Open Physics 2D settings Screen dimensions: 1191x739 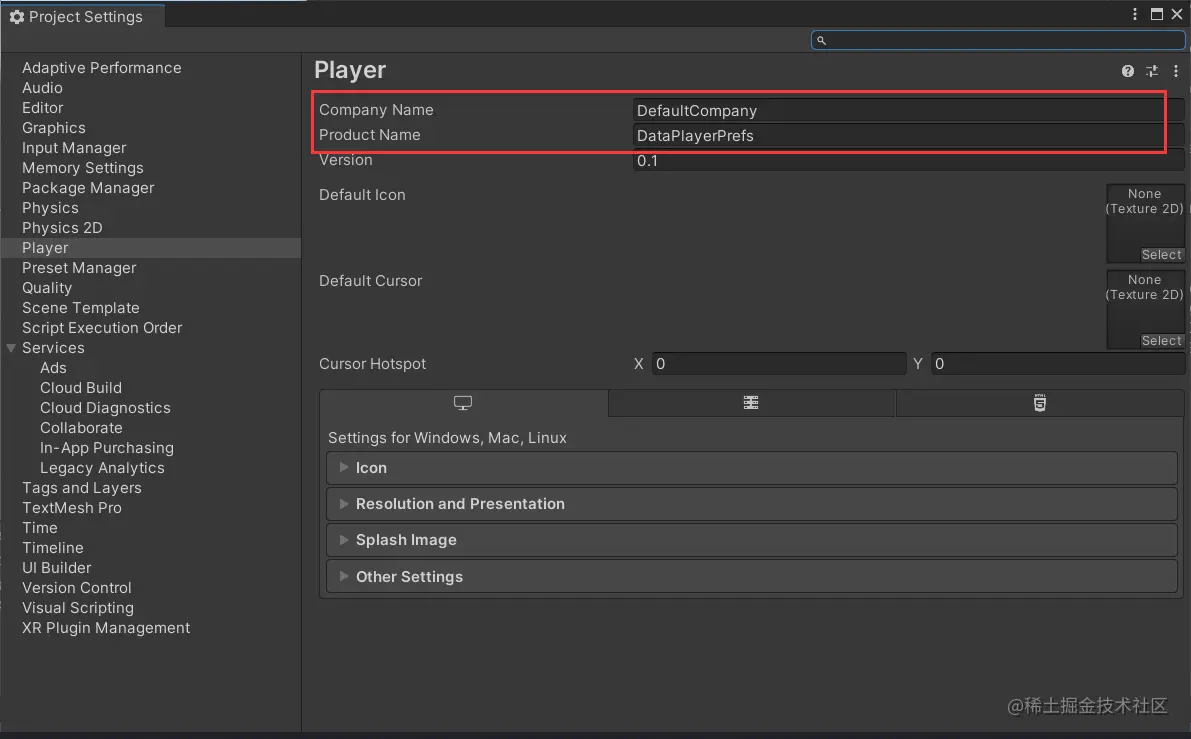[62, 228]
